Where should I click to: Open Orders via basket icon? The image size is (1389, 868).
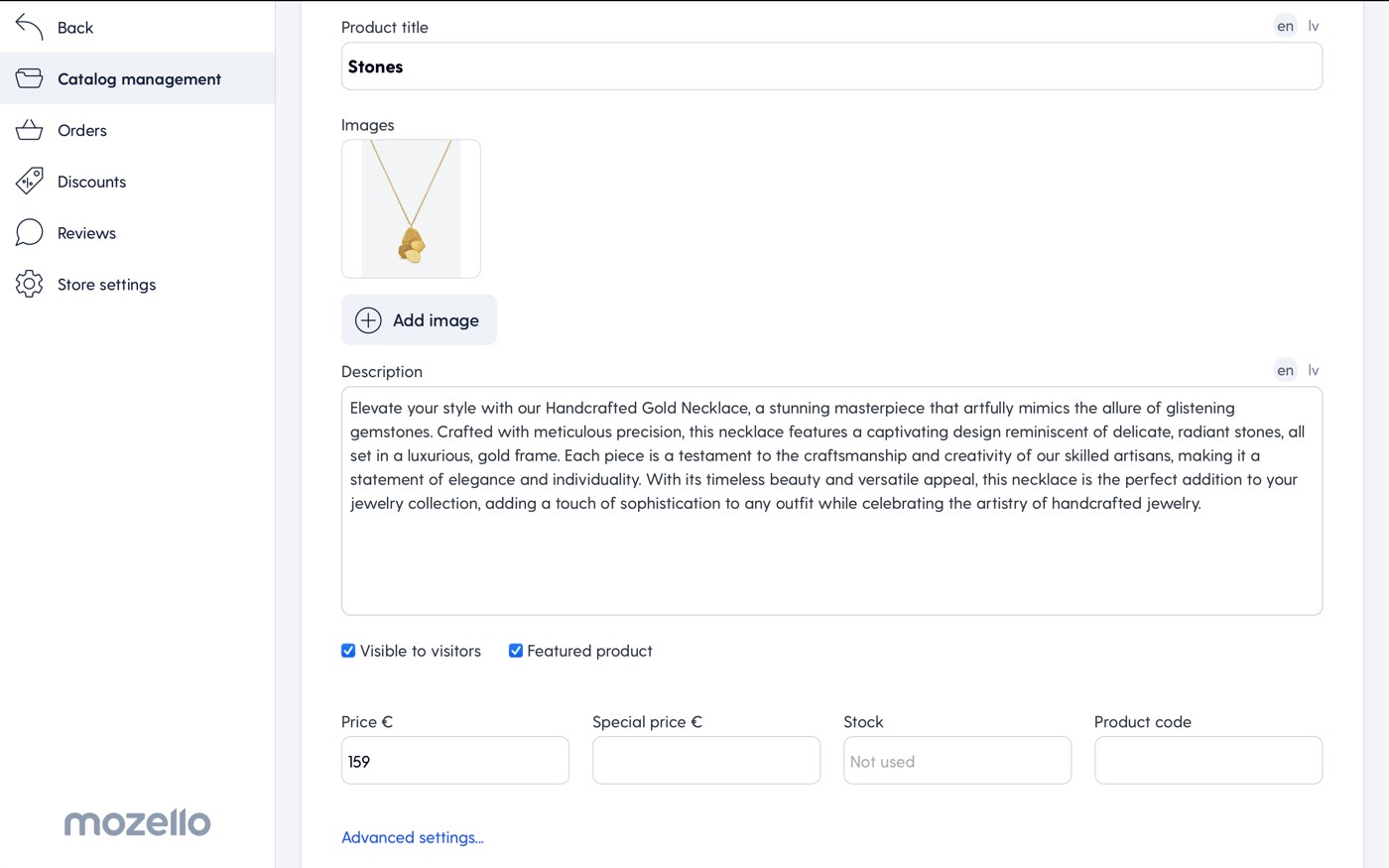[30, 130]
